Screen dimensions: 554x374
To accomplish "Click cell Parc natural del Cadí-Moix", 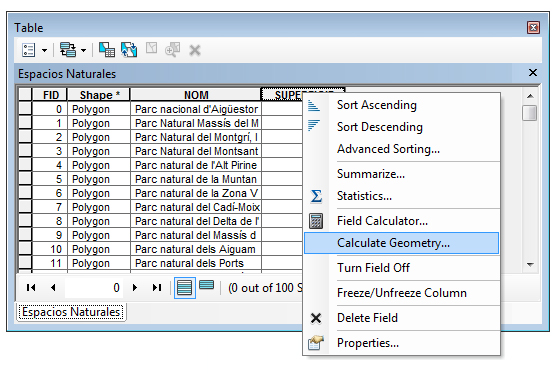I will click(196, 207).
